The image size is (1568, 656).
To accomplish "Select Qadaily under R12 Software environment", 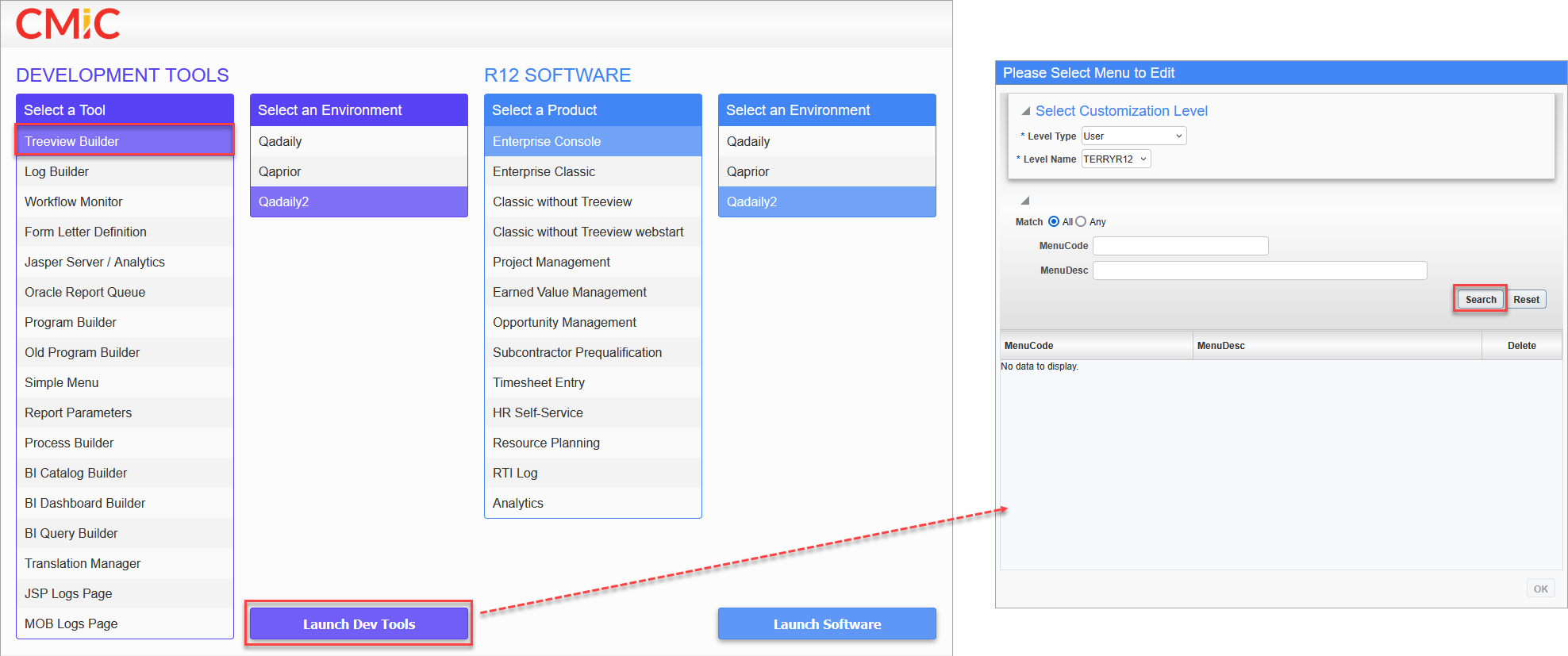I will click(827, 141).
